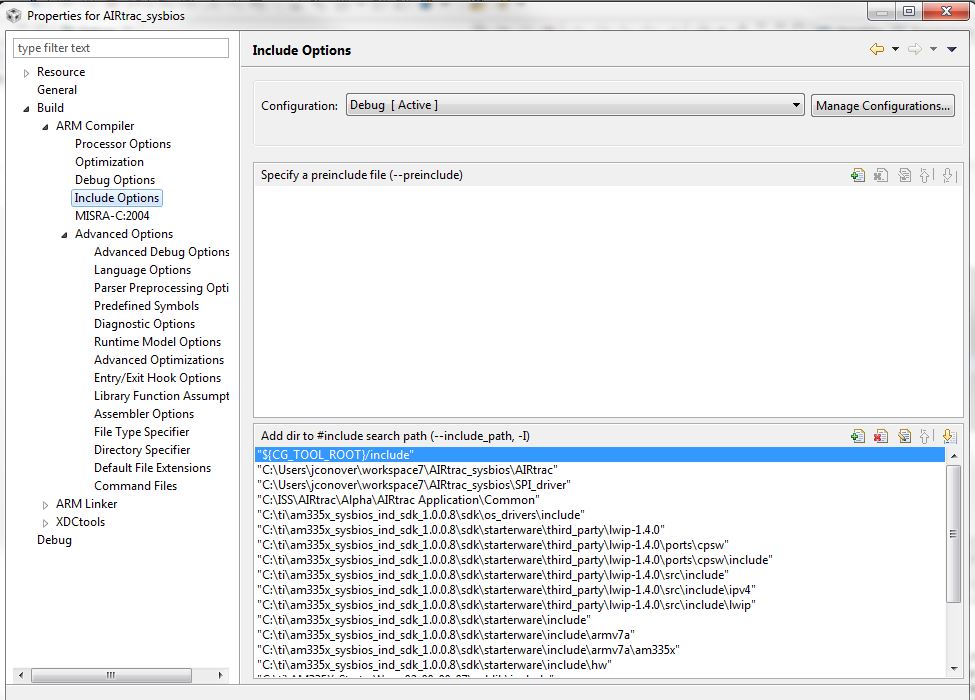Collapse the Build tree node
Image resolution: width=975 pixels, height=700 pixels.
coord(28,107)
